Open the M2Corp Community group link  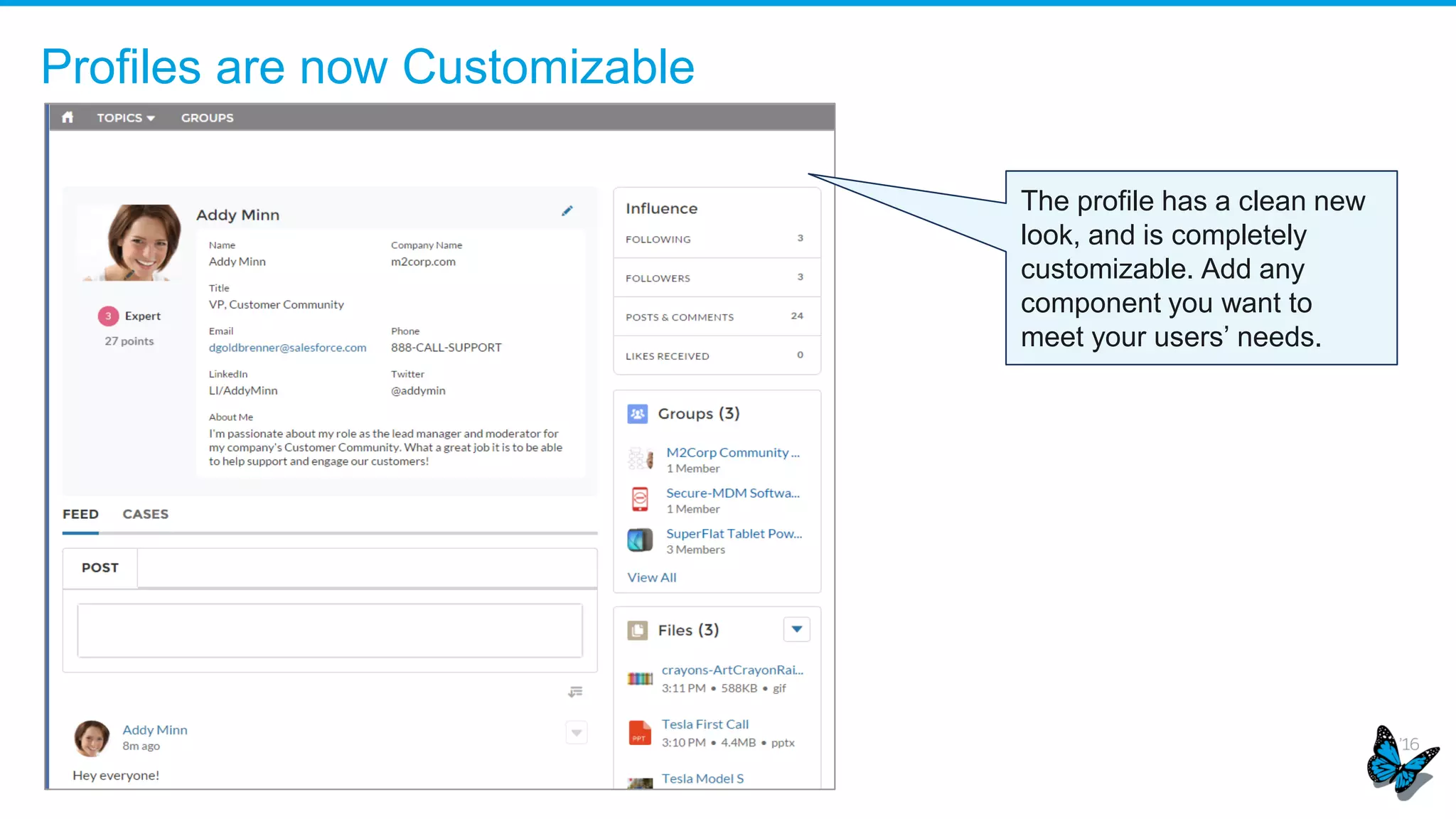point(732,453)
